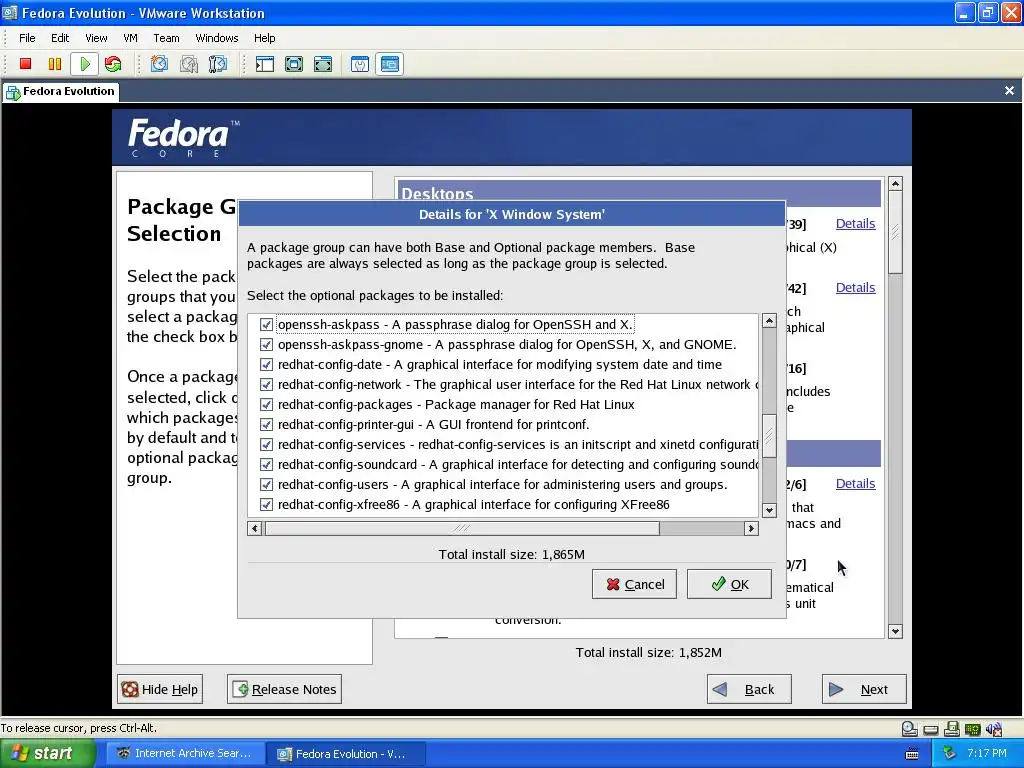This screenshot has width=1024, height=768.
Task: Click the Windows Start button
Action: 47,754
